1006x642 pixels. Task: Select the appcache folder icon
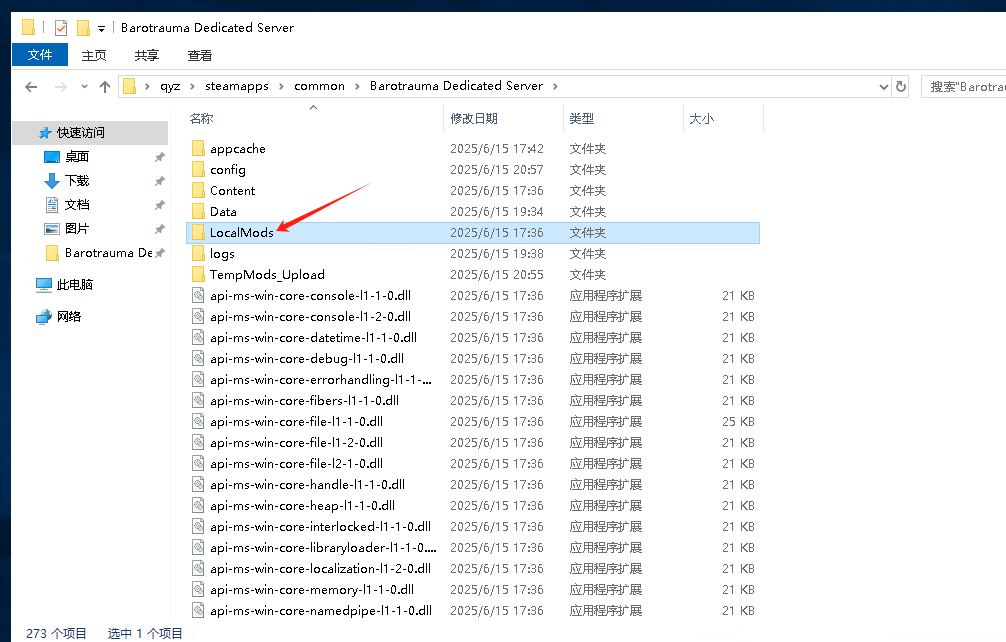pyautogui.click(x=198, y=149)
